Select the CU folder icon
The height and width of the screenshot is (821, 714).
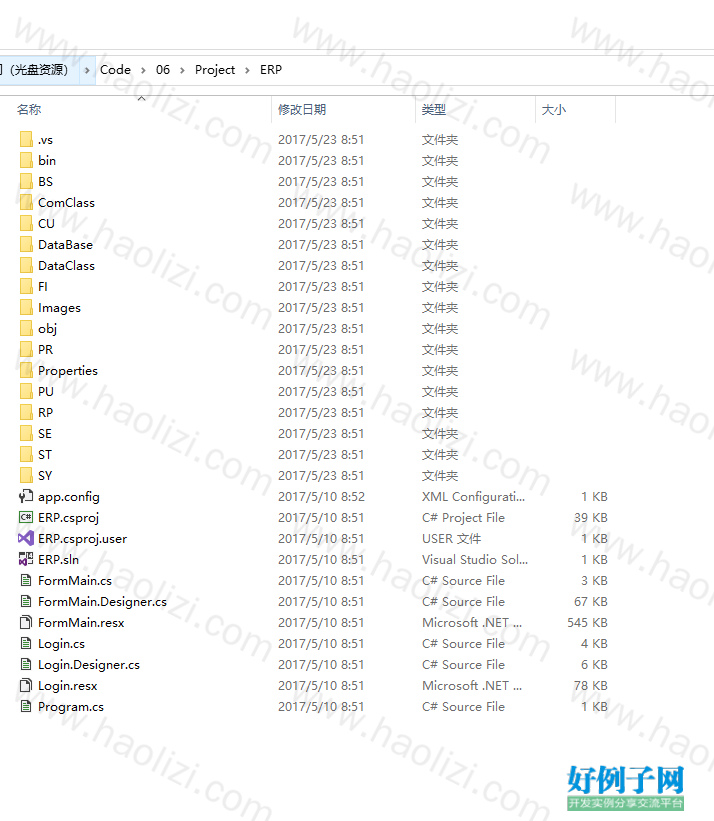[x=26, y=224]
